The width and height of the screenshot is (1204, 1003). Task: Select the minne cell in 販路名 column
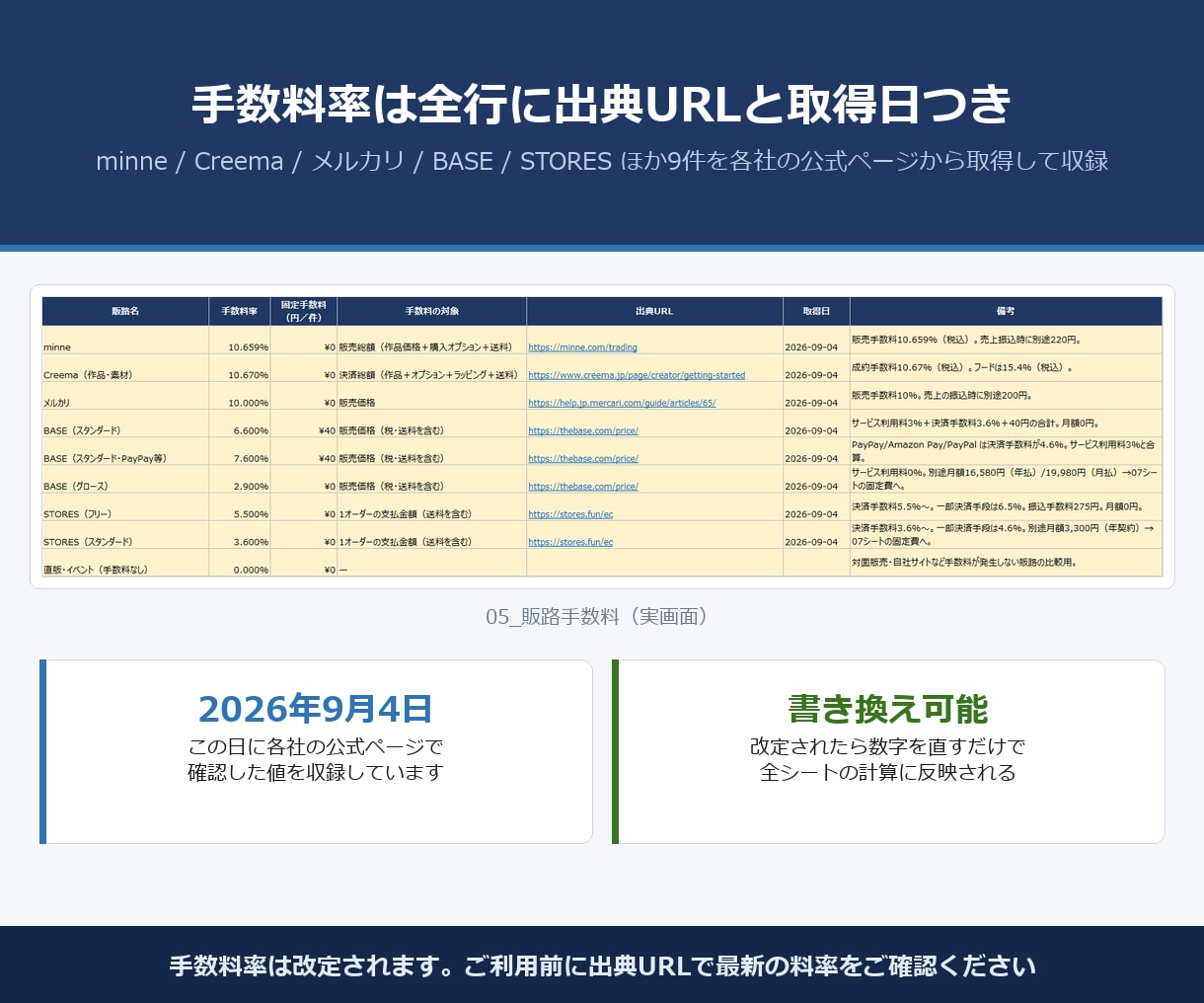125,340
